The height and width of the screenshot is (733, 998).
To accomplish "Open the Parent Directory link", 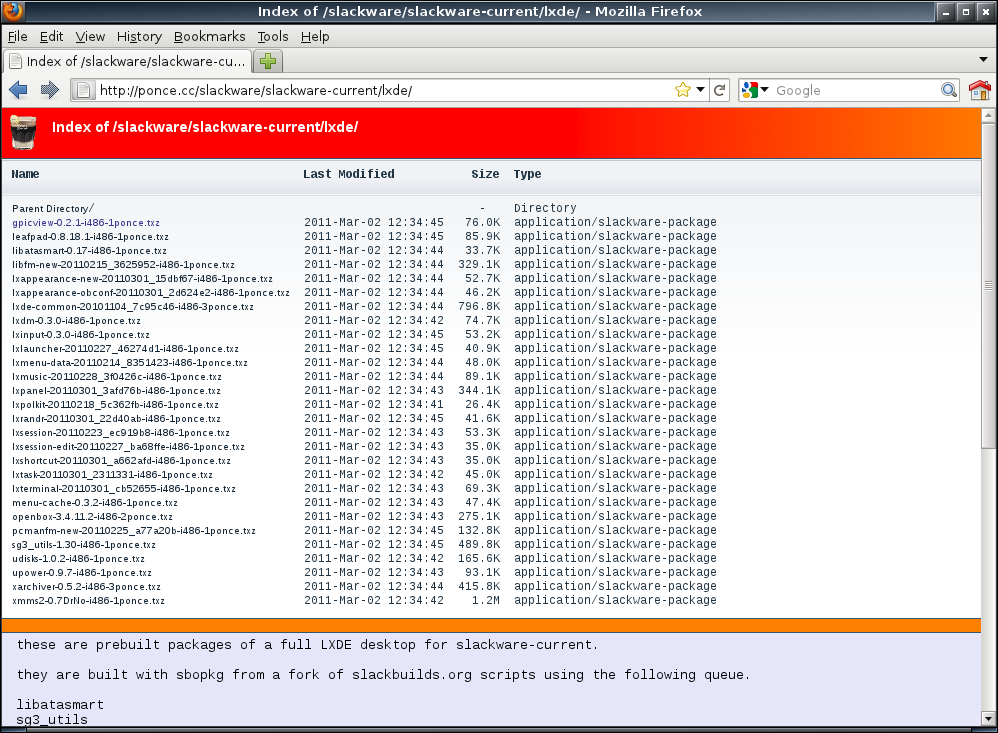I will (53, 209).
